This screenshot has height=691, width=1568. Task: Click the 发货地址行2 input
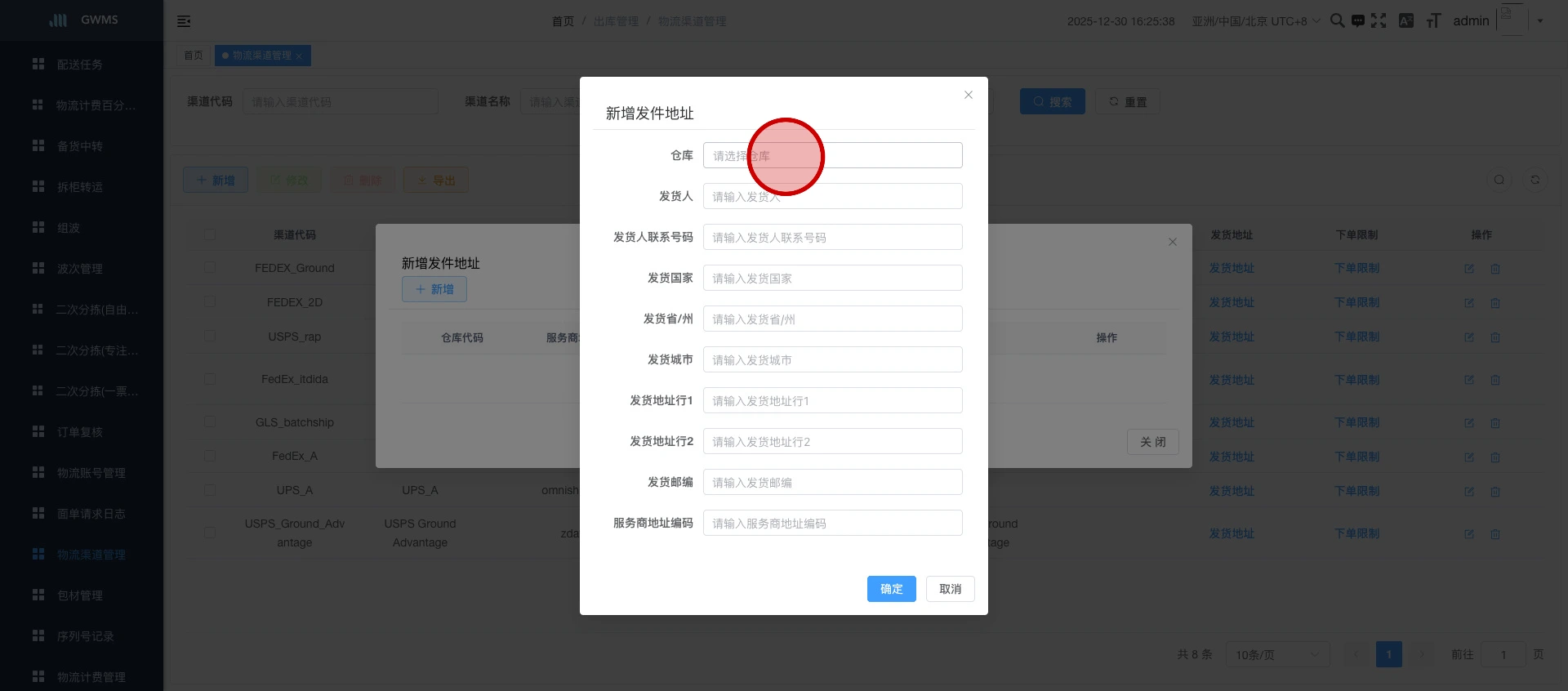coord(832,441)
